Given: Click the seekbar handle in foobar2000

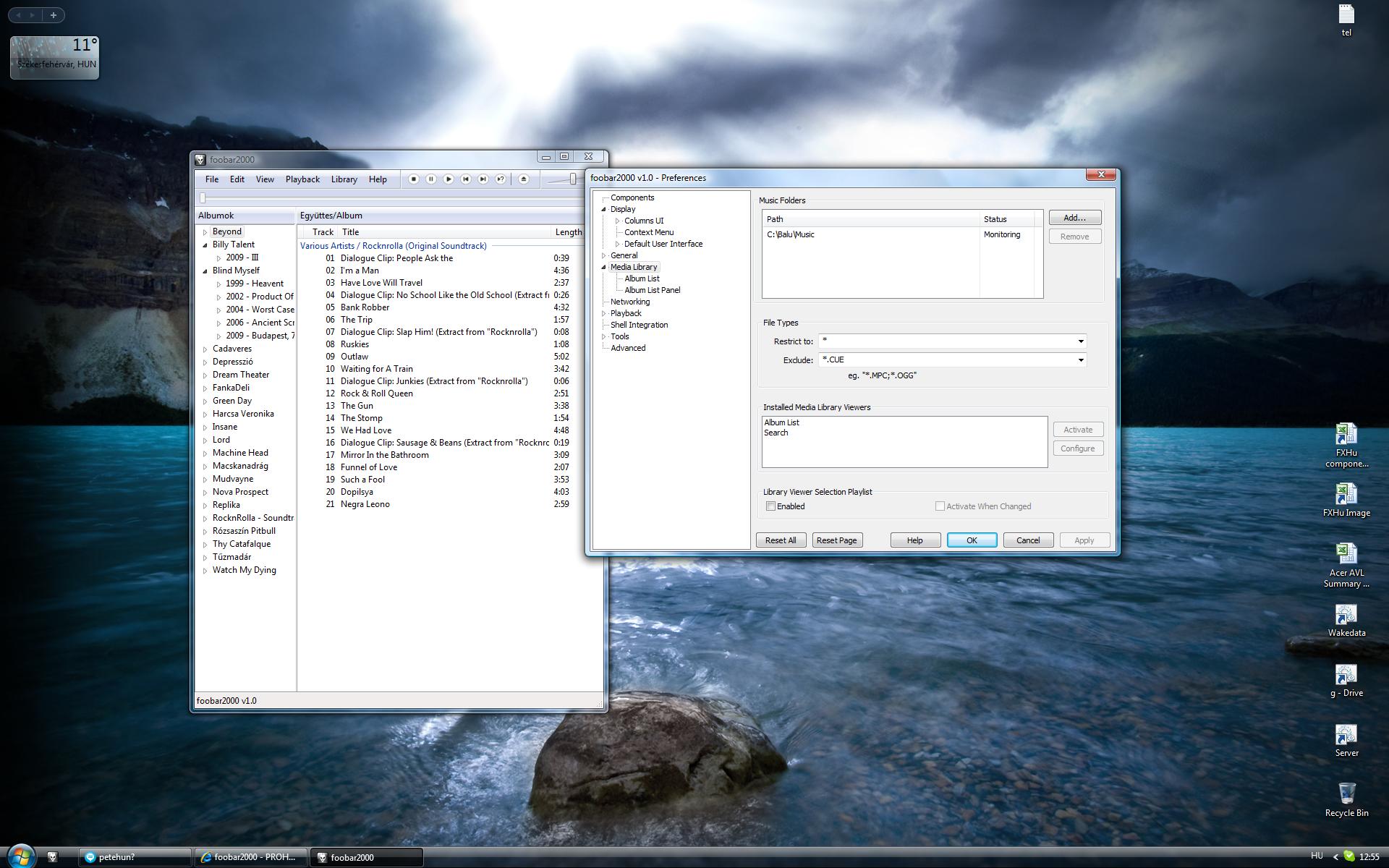Looking at the screenshot, I should tap(203, 197).
